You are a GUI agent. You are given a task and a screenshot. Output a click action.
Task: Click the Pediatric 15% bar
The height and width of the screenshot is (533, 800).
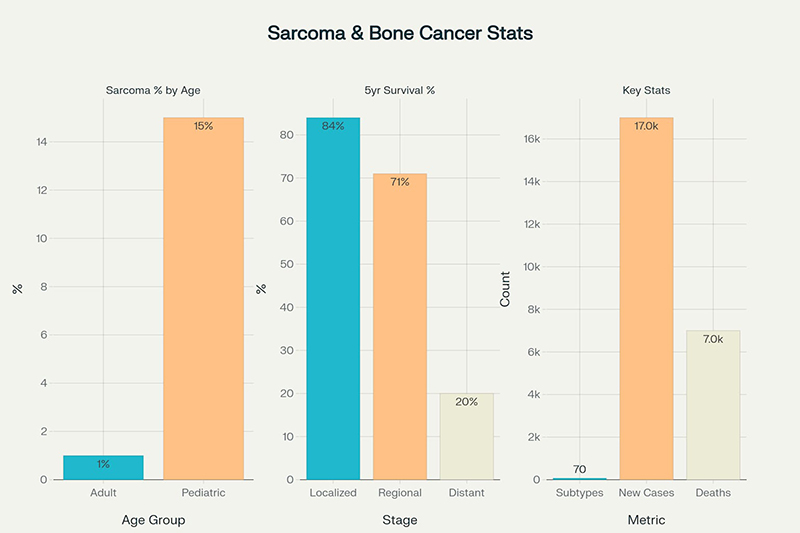(203, 298)
